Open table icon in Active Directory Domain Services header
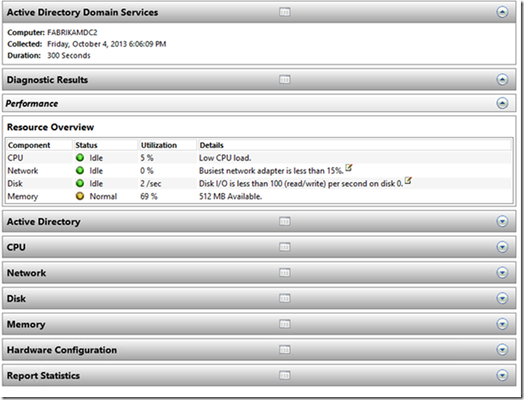The image size is (524, 400). tap(284, 12)
